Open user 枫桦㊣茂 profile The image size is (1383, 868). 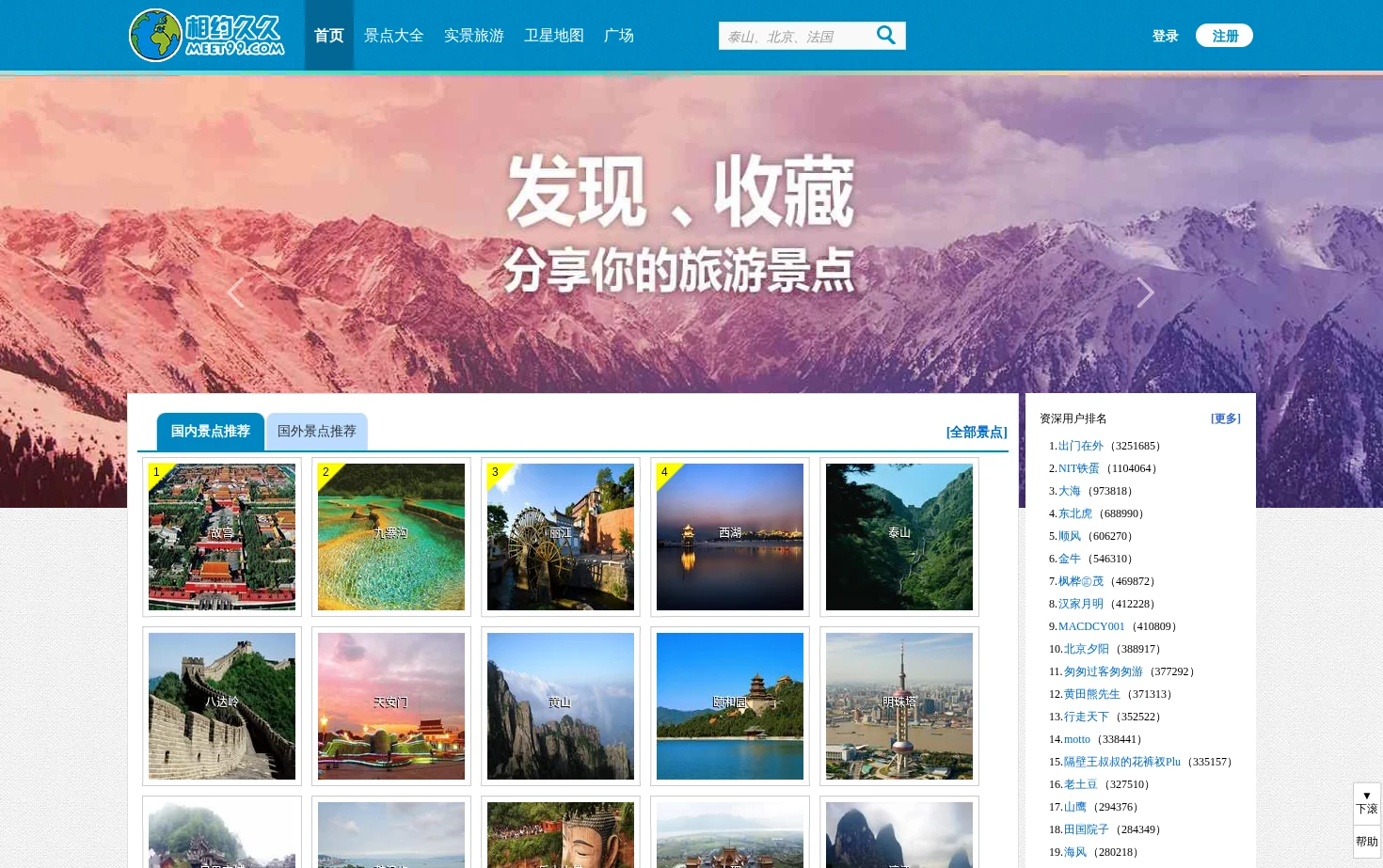(x=1080, y=581)
